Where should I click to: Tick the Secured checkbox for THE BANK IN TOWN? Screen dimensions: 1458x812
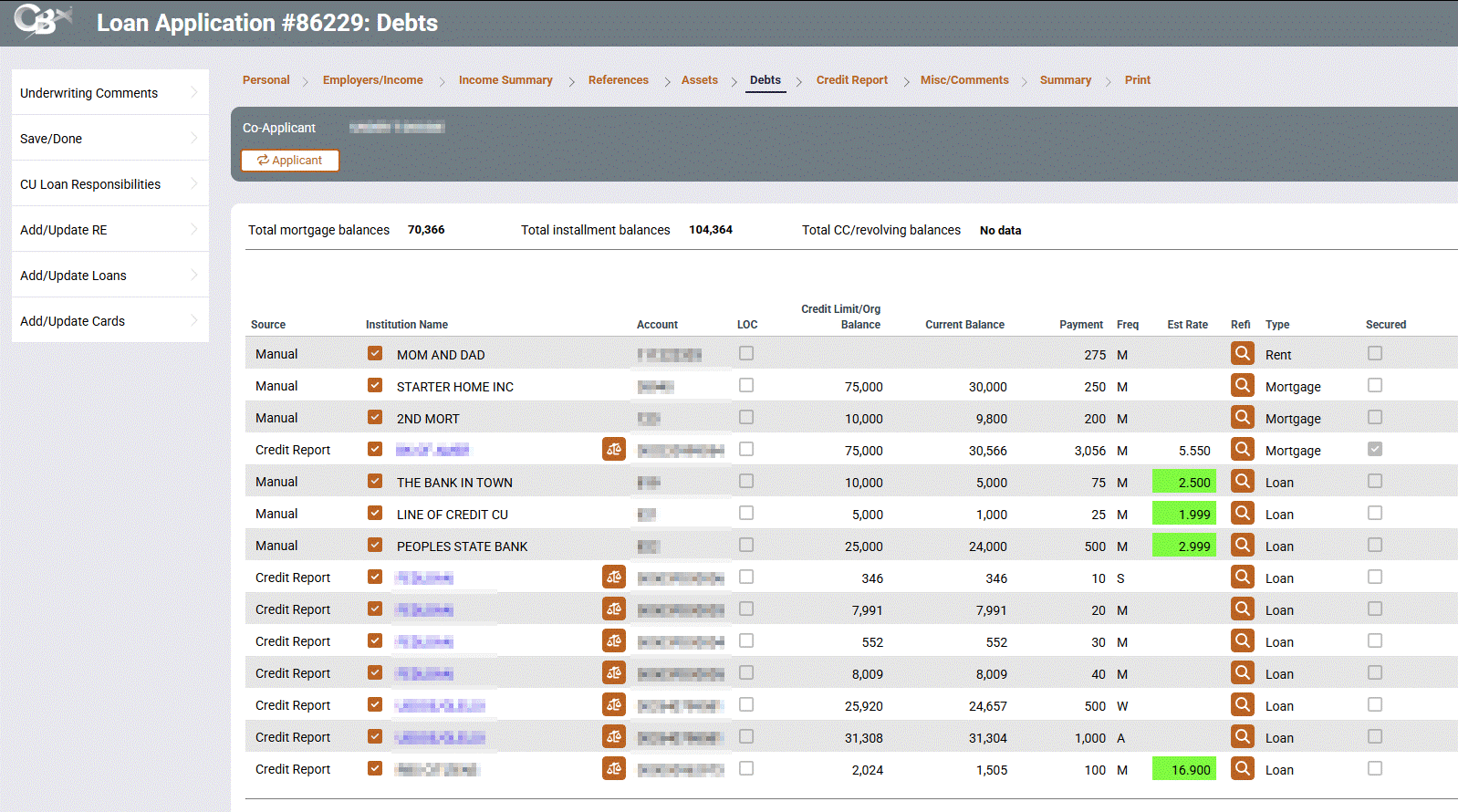(1375, 481)
